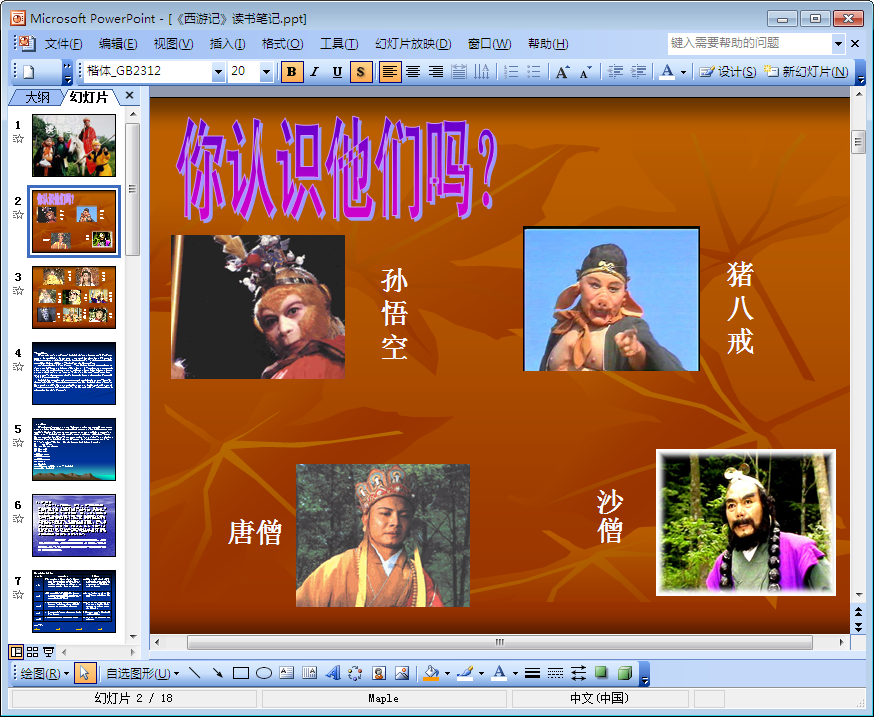Toggle Underline formatting button

click(x=337, y=72)
